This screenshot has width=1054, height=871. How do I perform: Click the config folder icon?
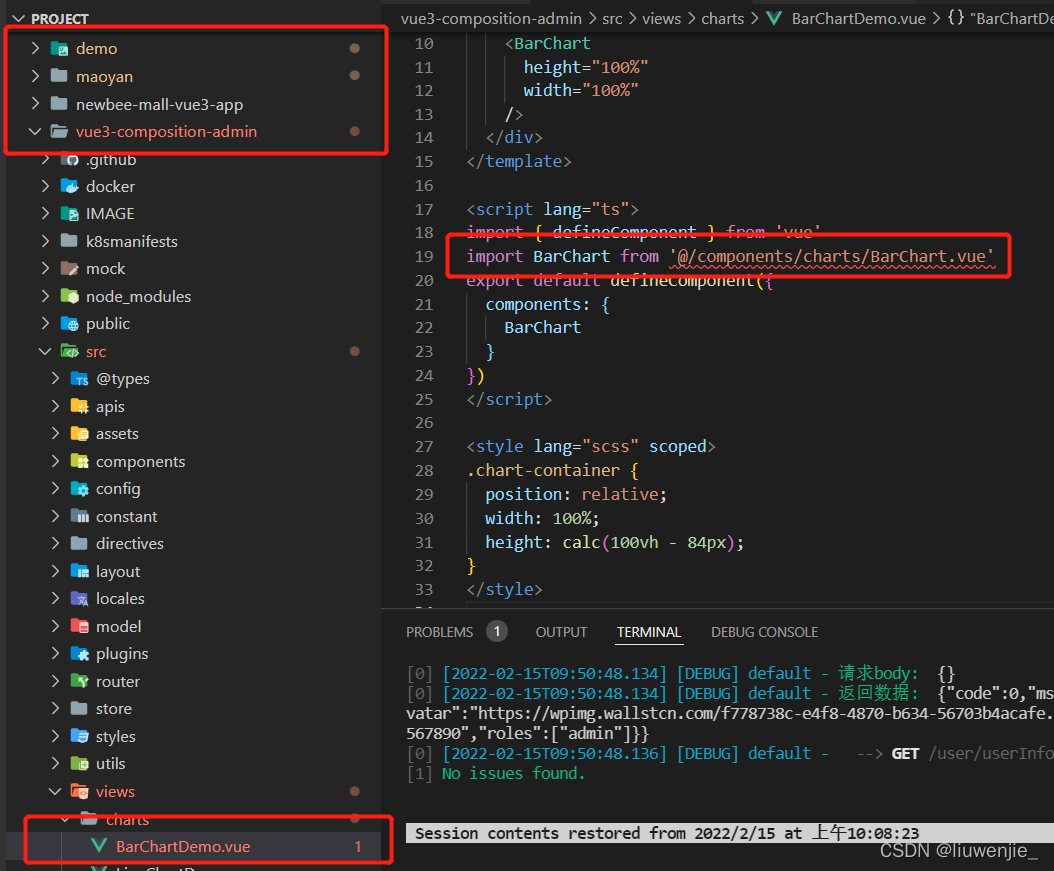(79, 489)
